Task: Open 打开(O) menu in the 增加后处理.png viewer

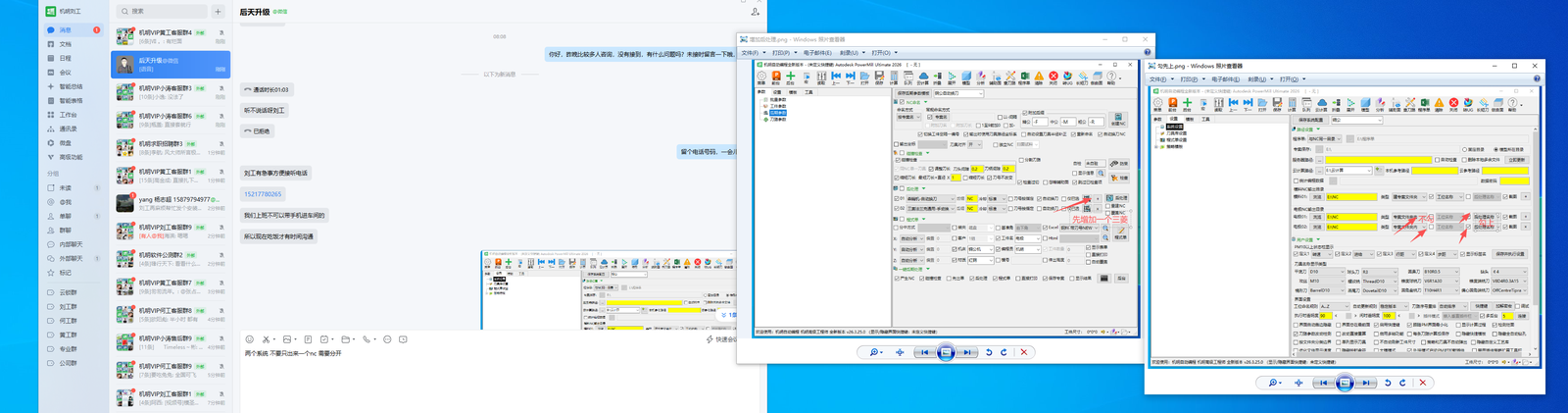Action: click(x=884, y=53)
